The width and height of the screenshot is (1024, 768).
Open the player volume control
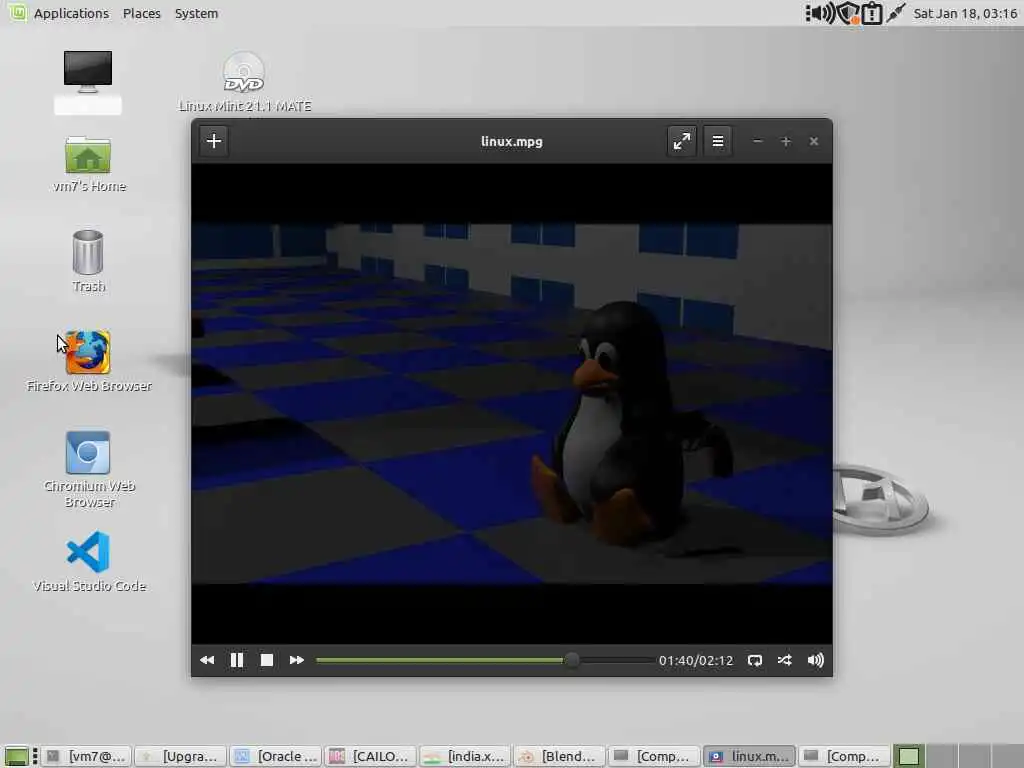click(x=816, y=660)
